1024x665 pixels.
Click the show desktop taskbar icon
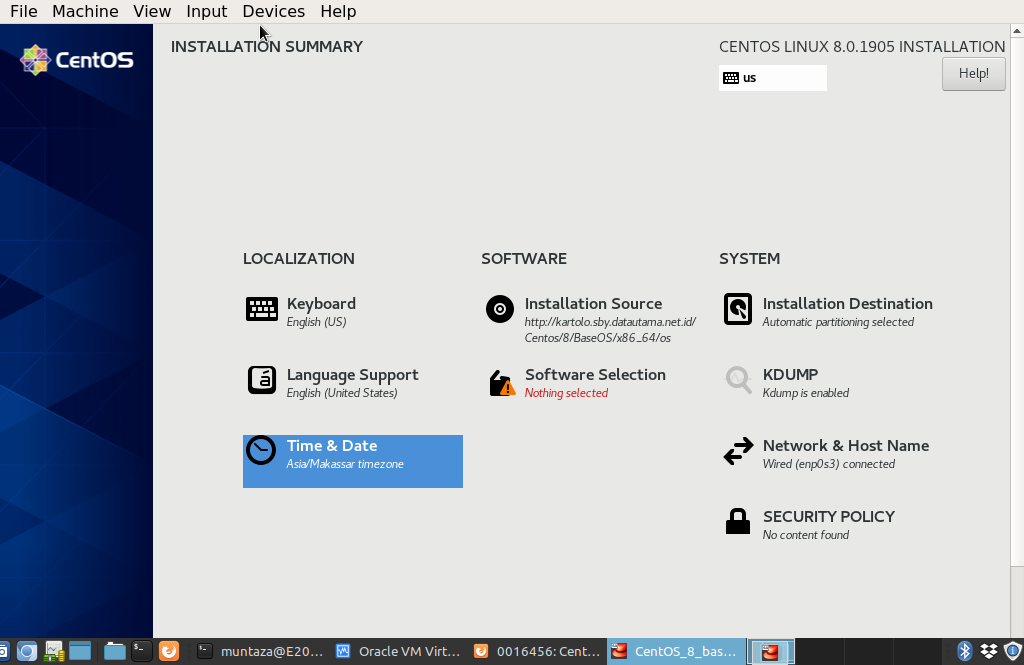click(80, 651)
